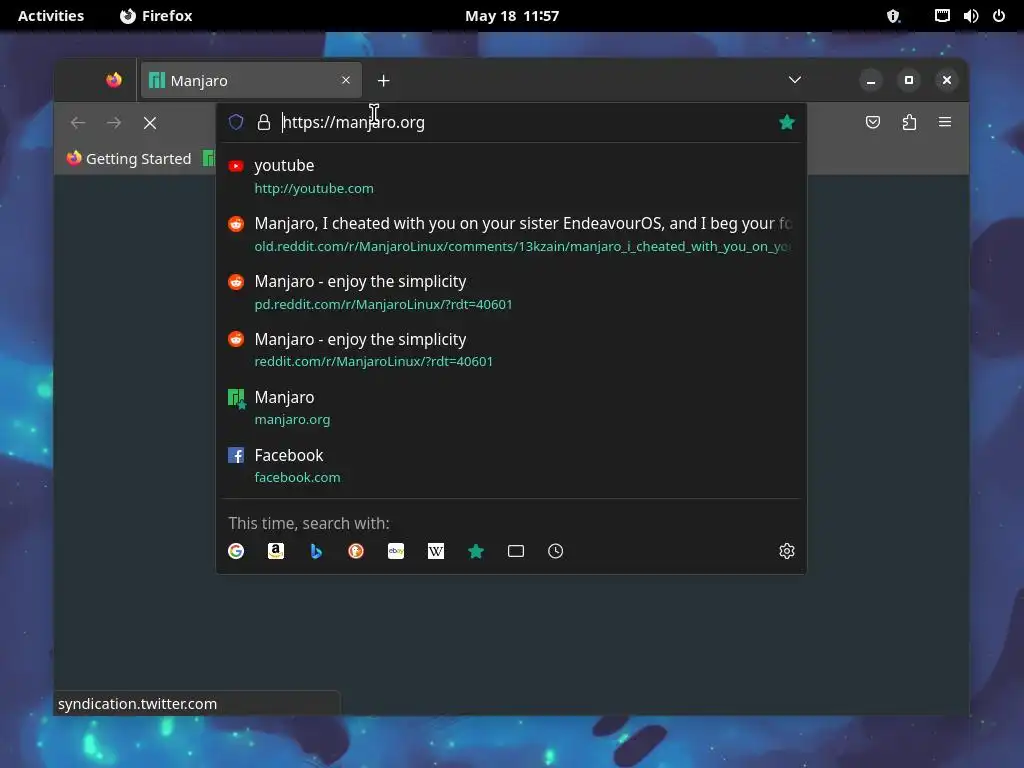Search this time with Amazon
This screenshot has width=1024, height=768.
276,551
